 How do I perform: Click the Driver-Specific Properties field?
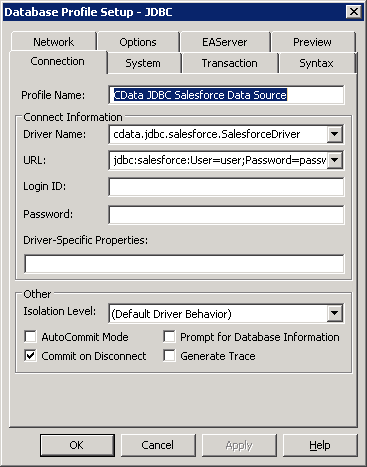click(x=184, y=264)
